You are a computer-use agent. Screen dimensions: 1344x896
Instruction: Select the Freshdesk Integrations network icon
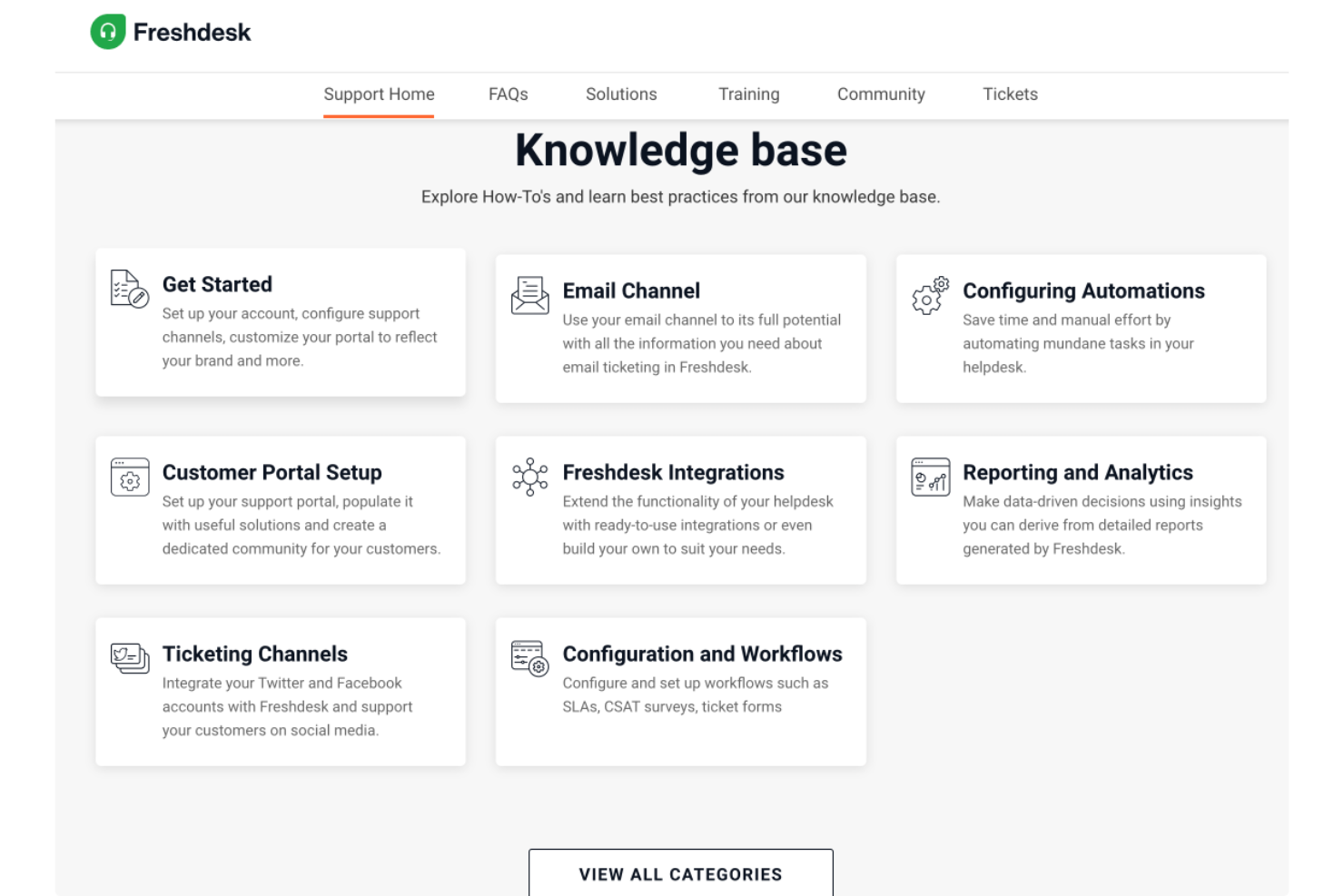[x=529, y=477]
